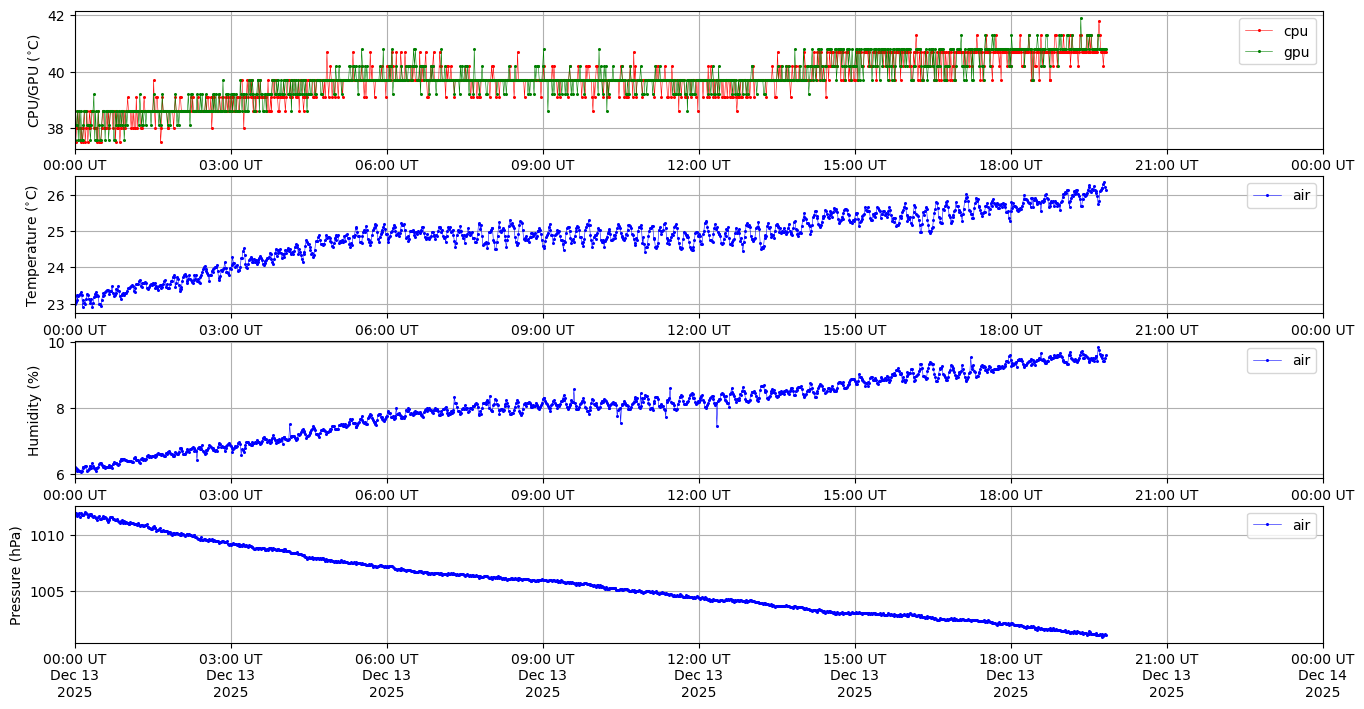Click the 26 tick on Temperature axis
This screenshot has height=709, width=1364.
pyautogui.click(x=56, y=196)
